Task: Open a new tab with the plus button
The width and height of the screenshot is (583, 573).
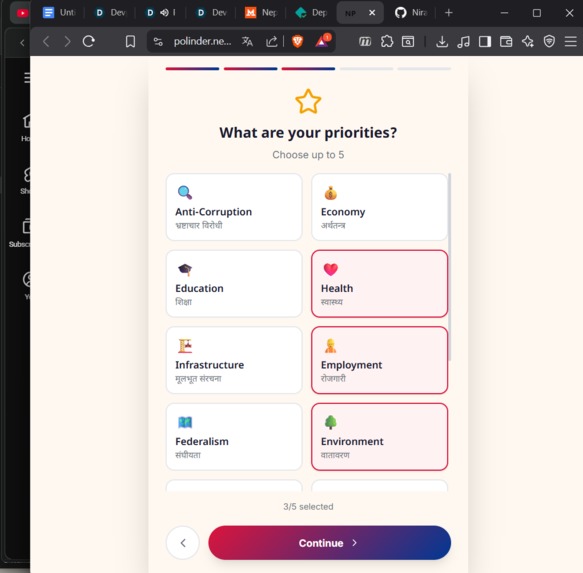Action: (449, 13)
